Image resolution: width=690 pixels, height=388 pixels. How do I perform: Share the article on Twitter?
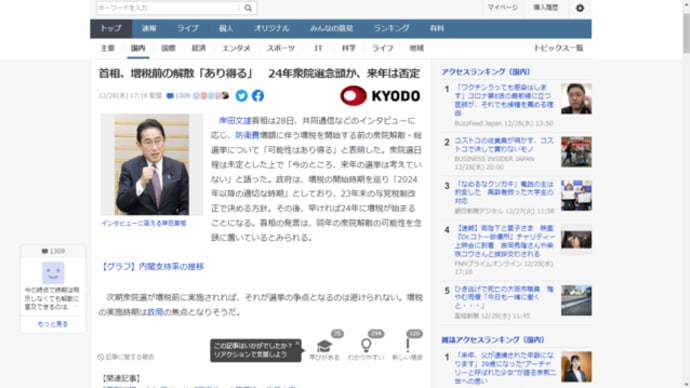tap(242, 95)
